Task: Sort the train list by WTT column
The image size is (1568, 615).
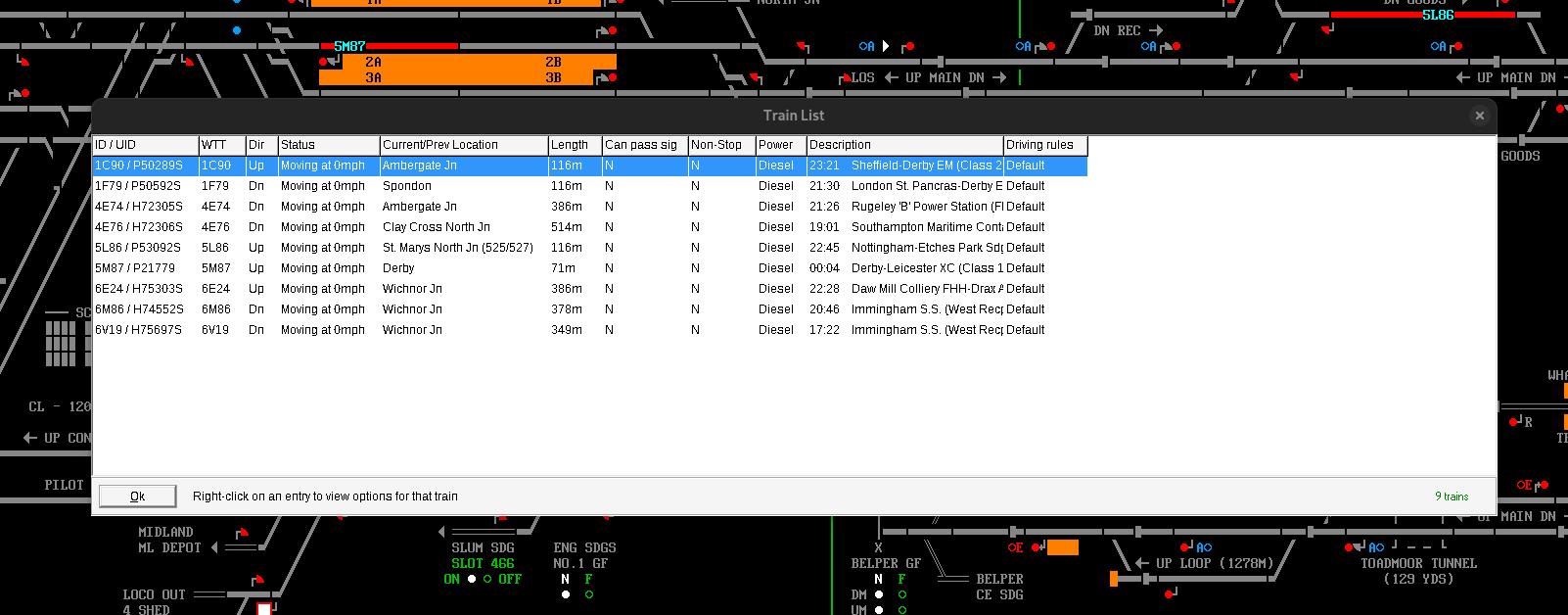Action: point(222,145)
